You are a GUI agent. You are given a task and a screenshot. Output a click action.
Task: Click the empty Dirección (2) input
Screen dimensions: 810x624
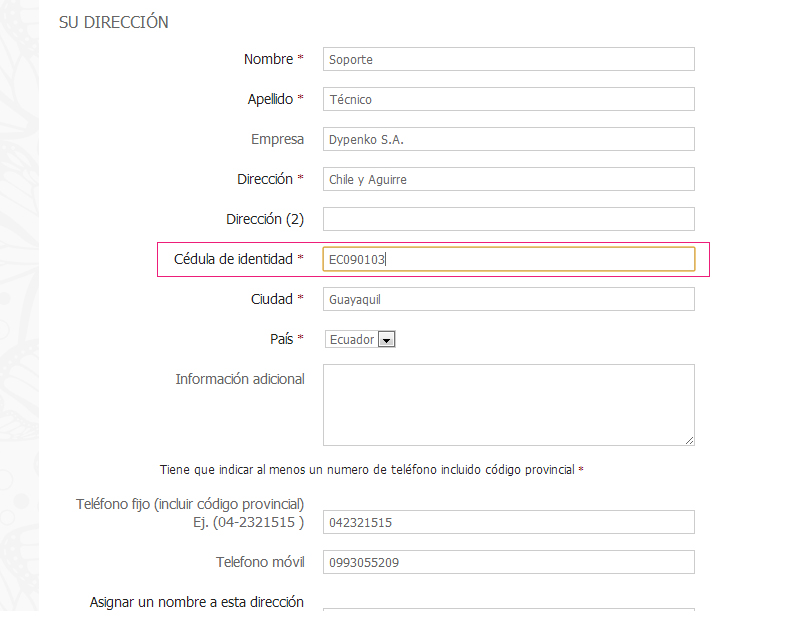pyautogui.click(x=508, y=219)
